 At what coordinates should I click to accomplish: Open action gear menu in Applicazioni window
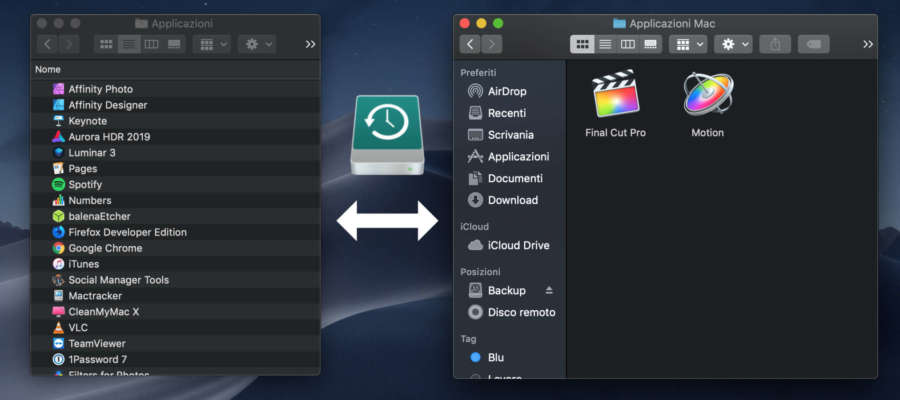click(x=257, y=44)
